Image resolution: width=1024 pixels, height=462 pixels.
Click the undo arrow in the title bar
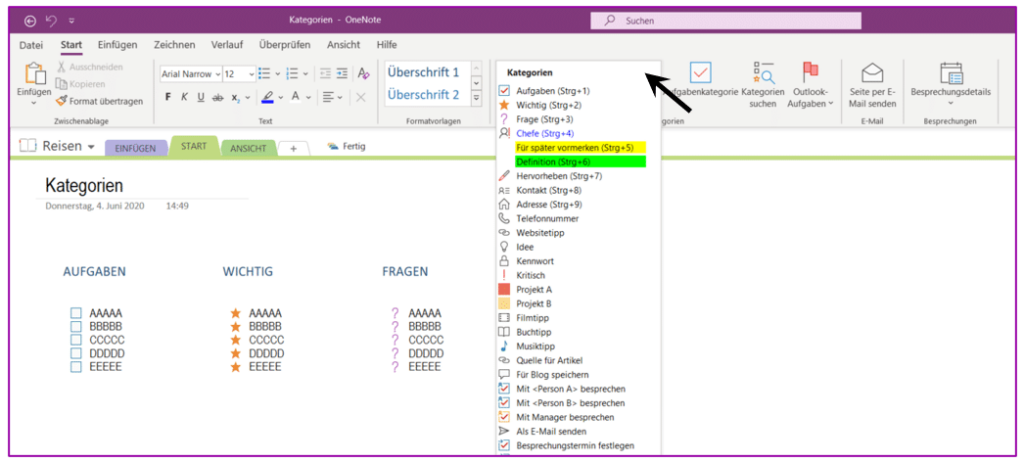tap(51, 21)
